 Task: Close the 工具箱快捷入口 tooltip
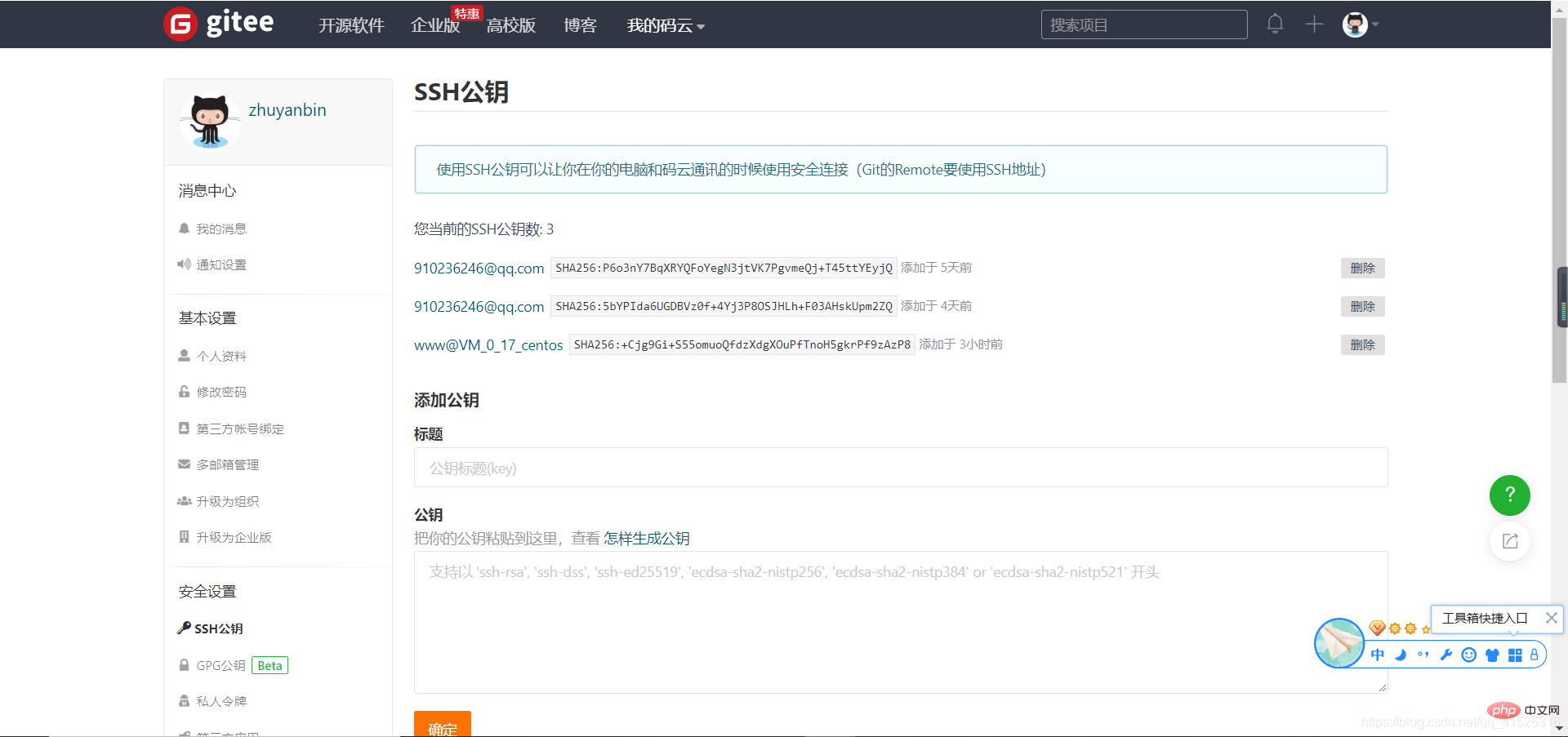[x=1552, y=618]
